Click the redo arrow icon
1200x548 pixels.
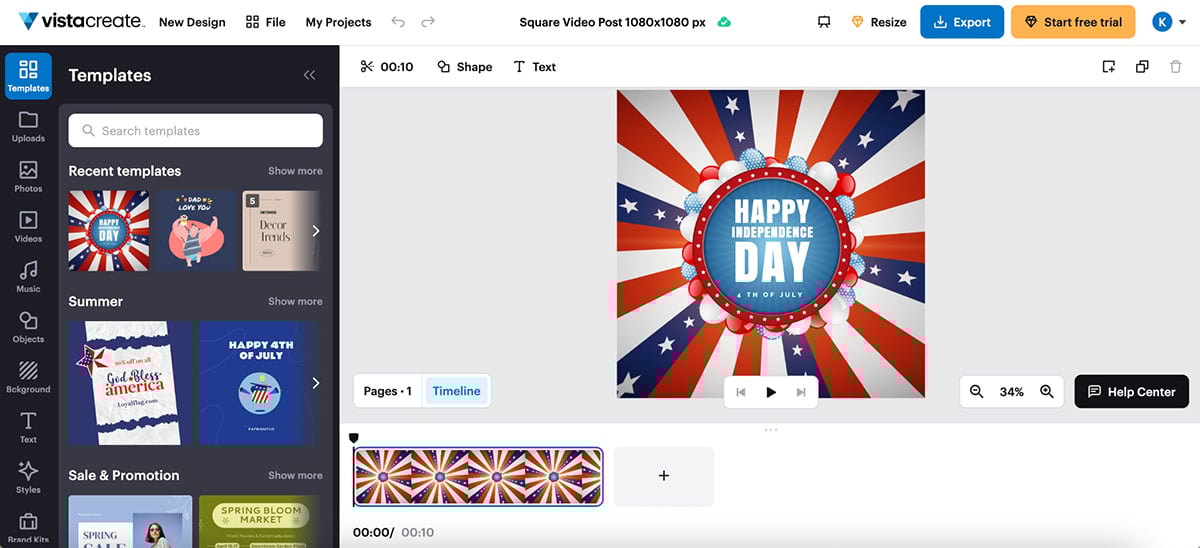(428, 22)
